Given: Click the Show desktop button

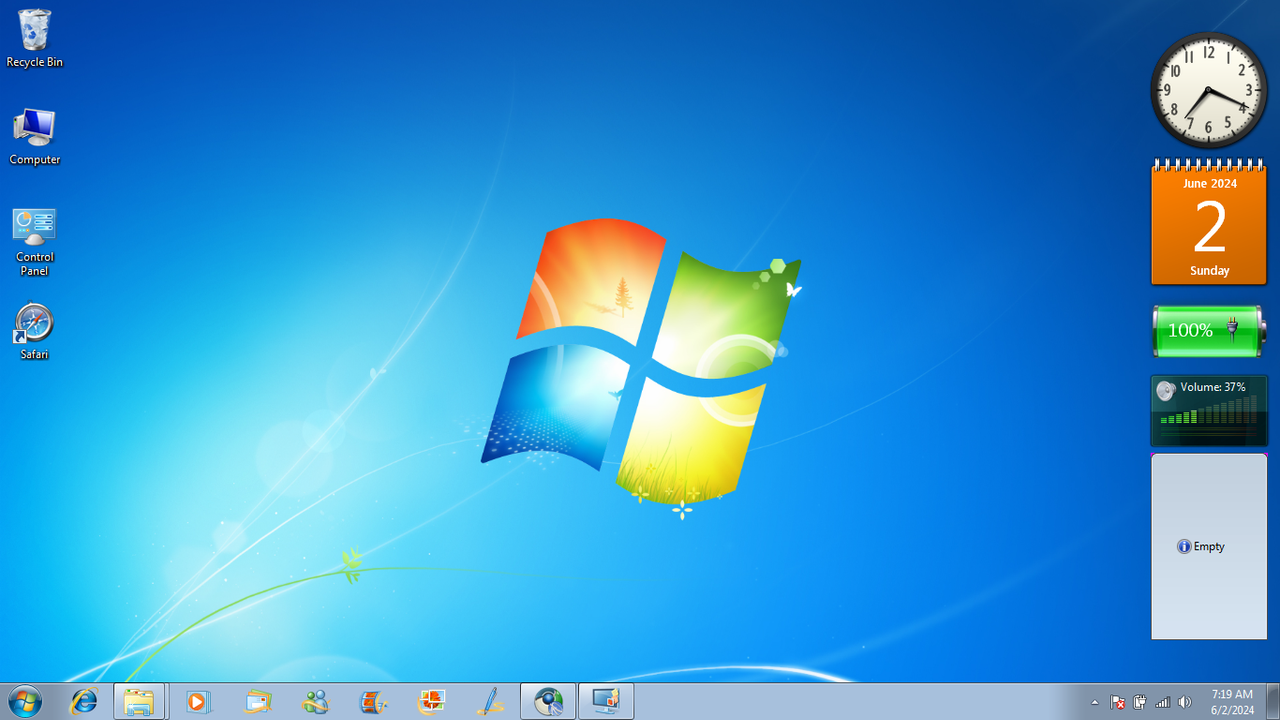Looking at the screenshot, I should click(1272, 702).
